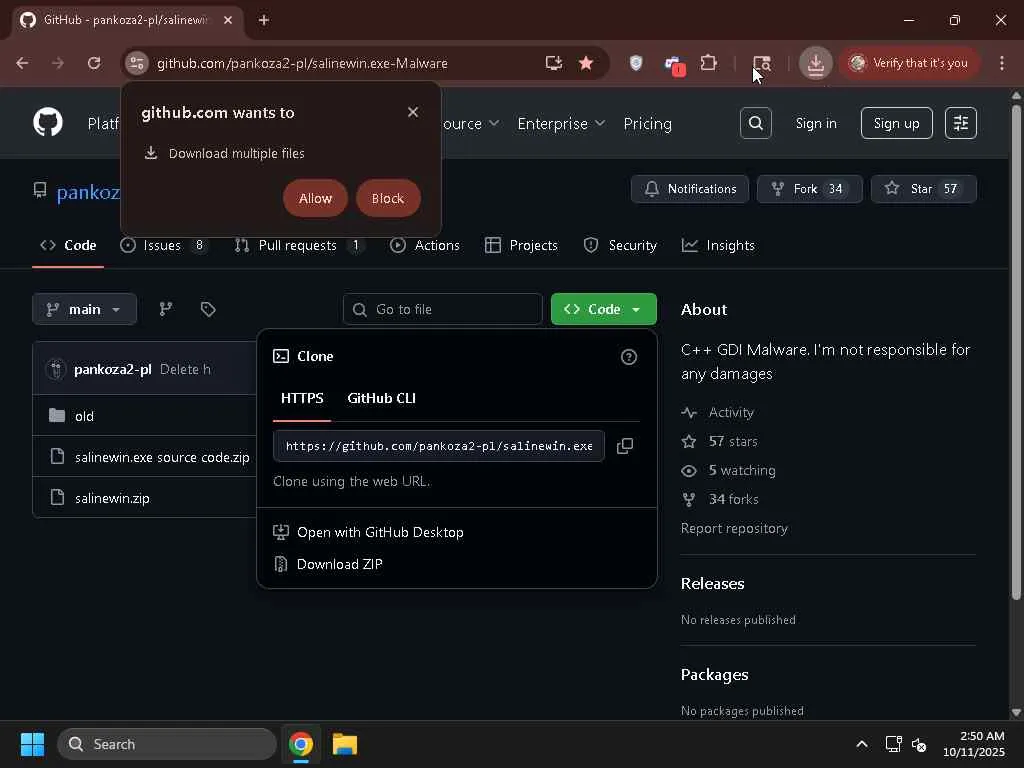Viewport: 1024px width, 768px height.
Task: Select the Code repository tab
Action: coord(68,246)
